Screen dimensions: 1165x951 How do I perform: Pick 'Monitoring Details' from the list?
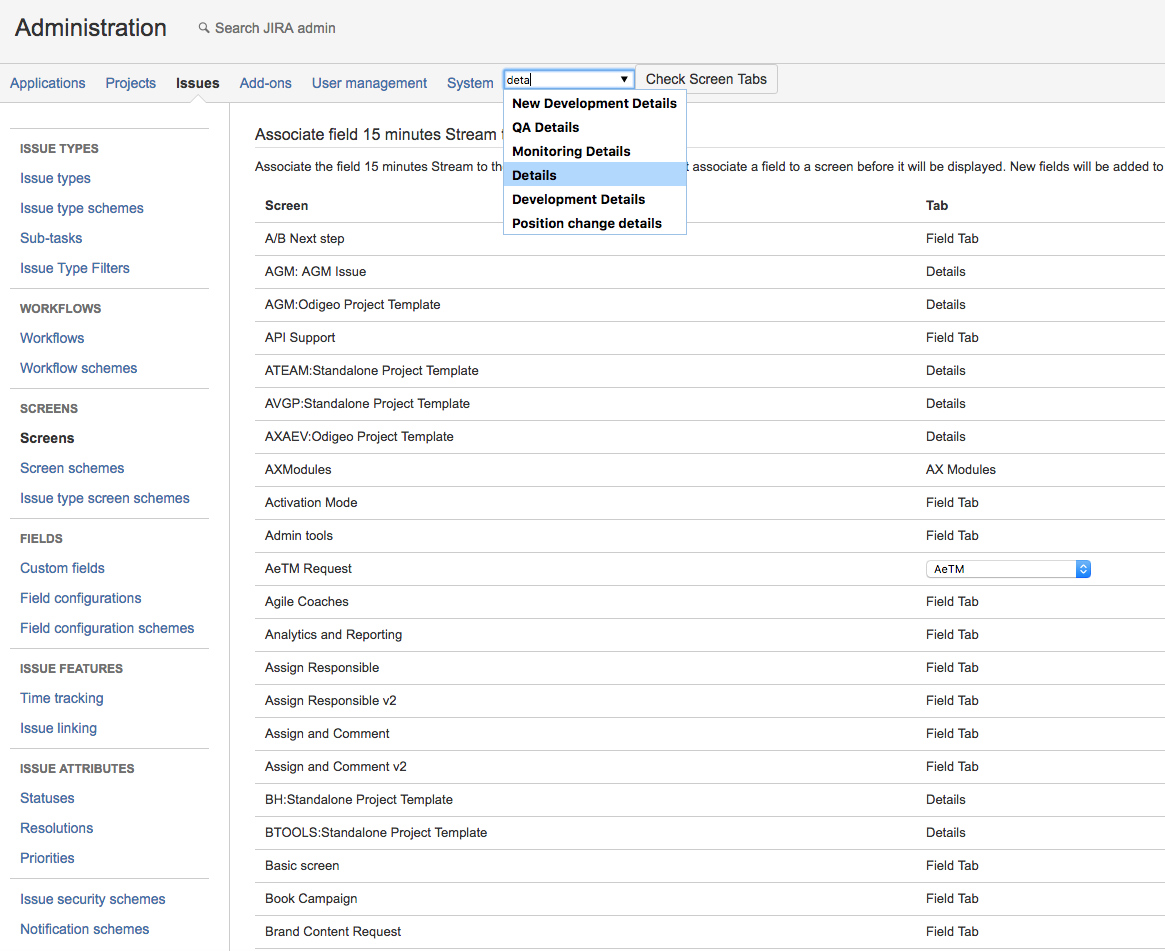[571, 151]
